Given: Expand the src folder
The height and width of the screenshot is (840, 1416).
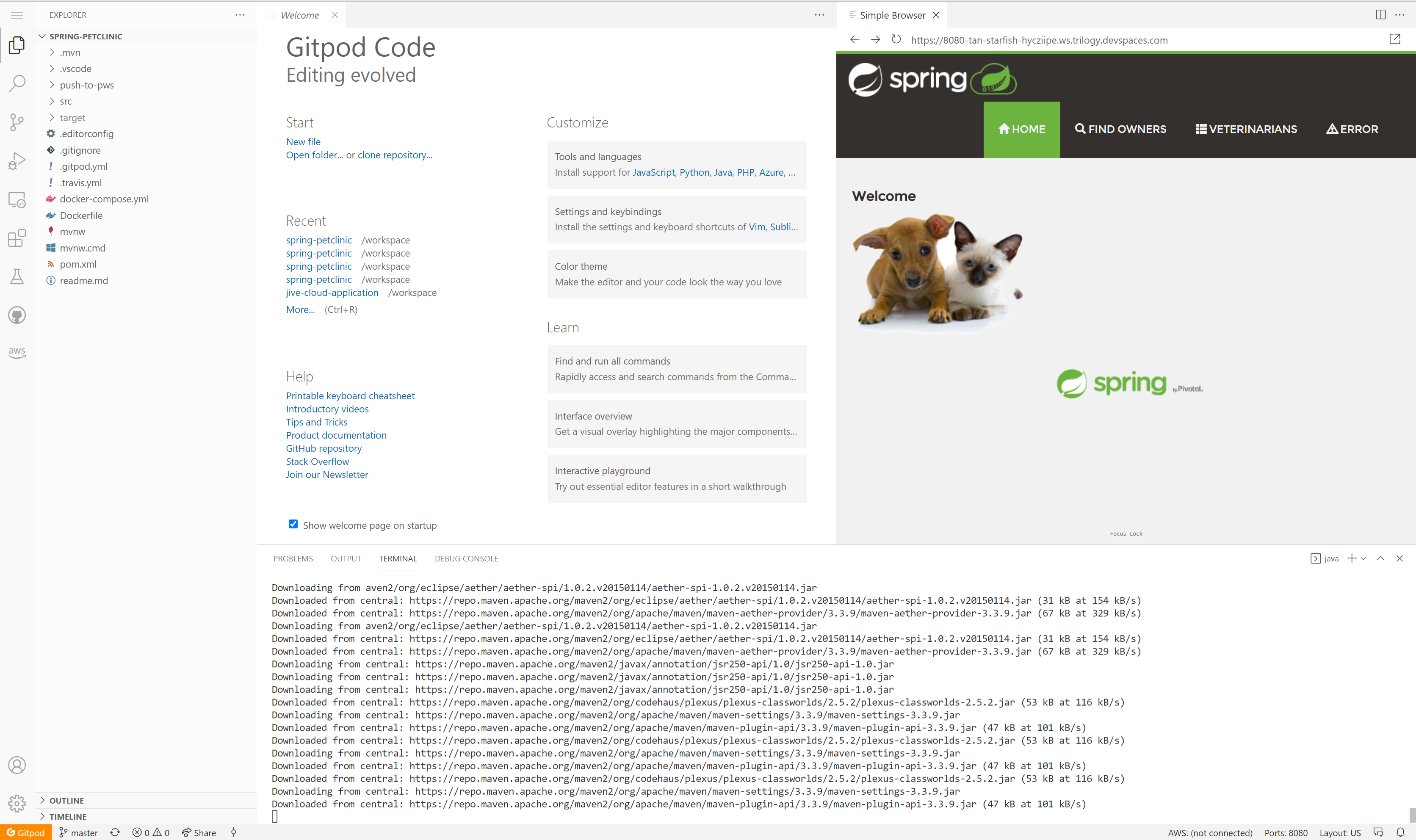Looking at the screenshot, I should (66, 101).
